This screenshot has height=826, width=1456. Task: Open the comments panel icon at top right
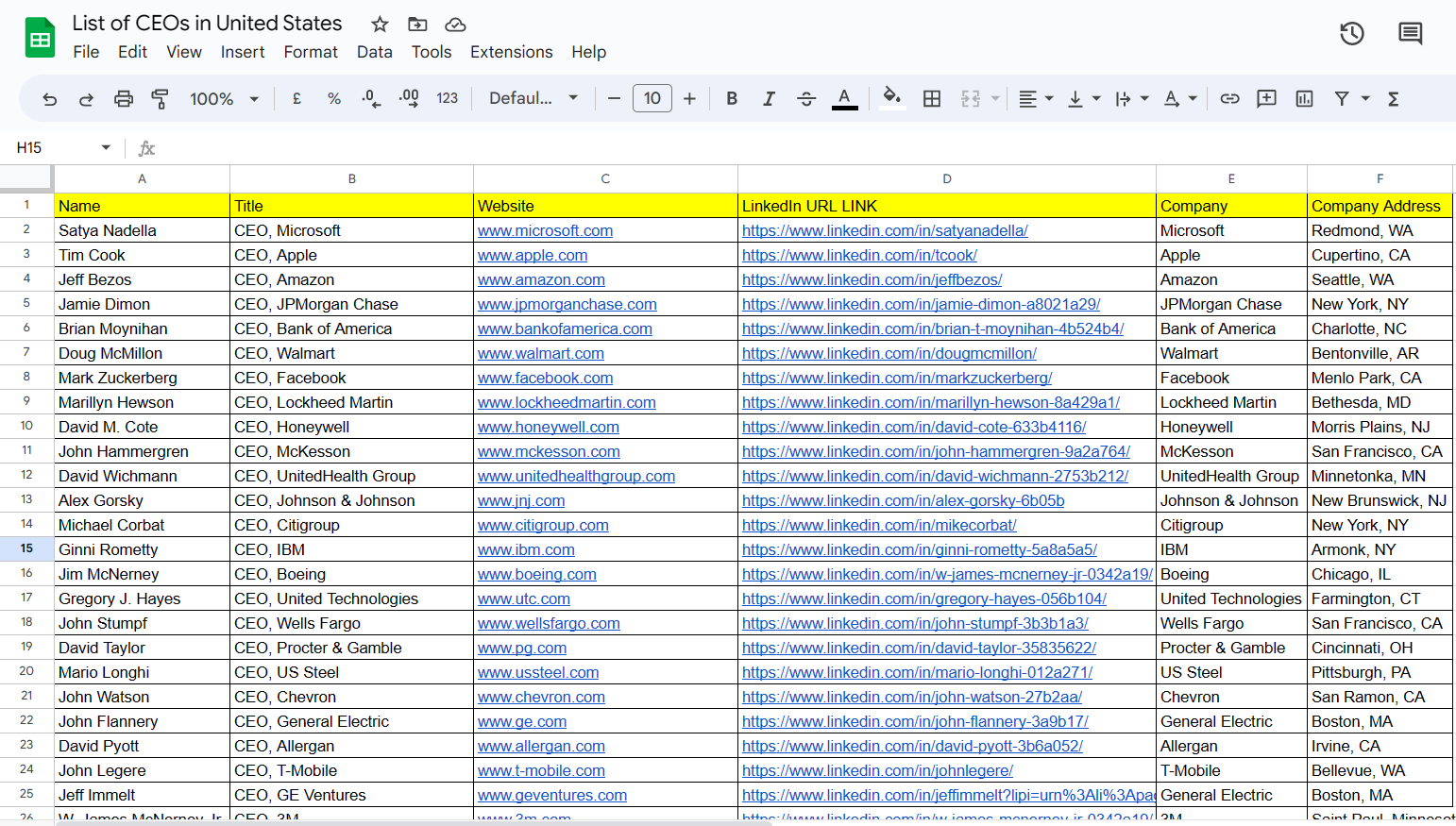1411,34
